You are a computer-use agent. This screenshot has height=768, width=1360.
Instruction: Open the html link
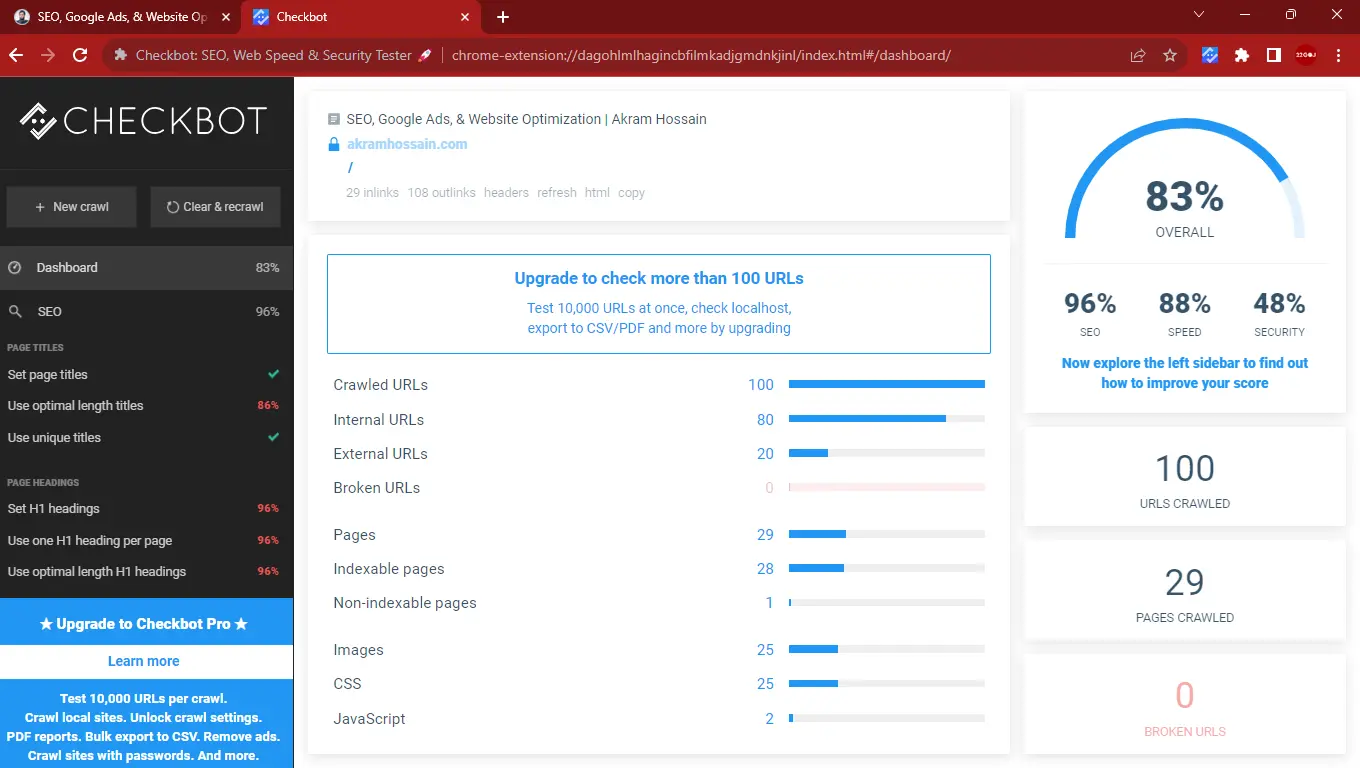(597, 192)
